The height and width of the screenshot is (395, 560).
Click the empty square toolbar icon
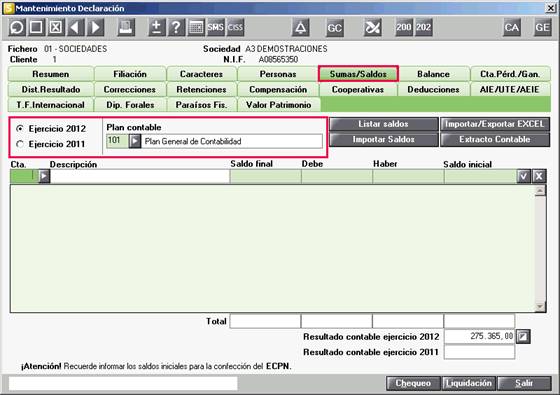tap(36, 28)
